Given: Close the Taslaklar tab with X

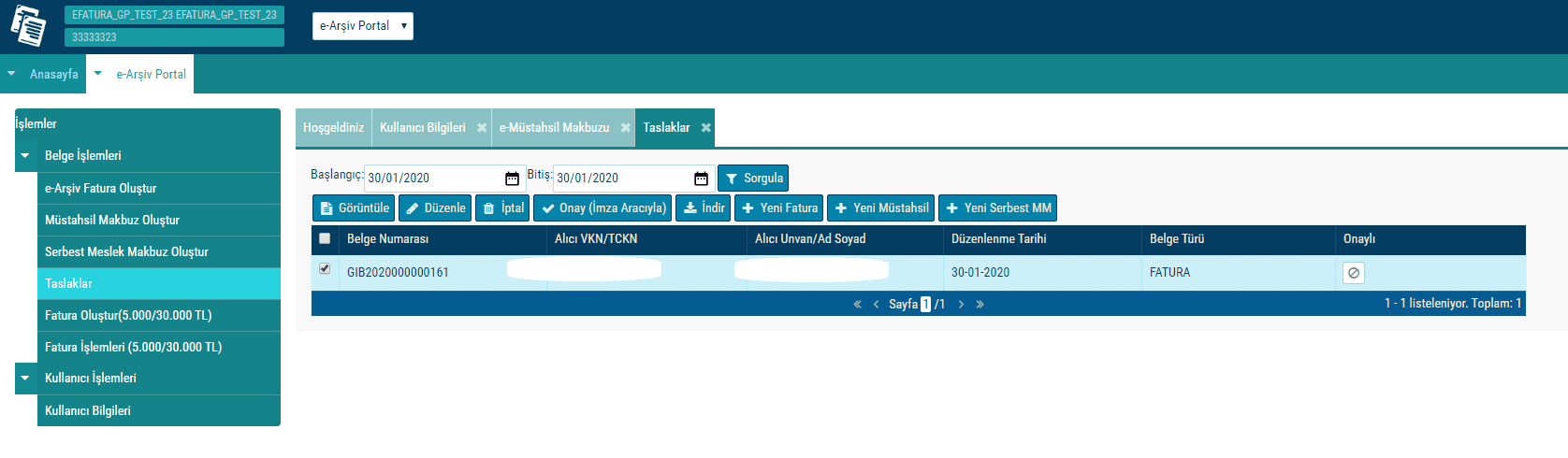Looking at the screenshot, I should 706,128.
